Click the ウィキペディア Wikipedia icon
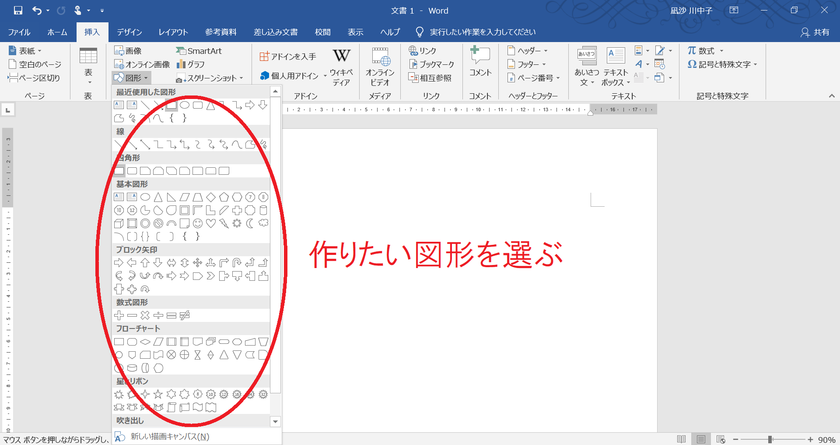 [341, 67]
